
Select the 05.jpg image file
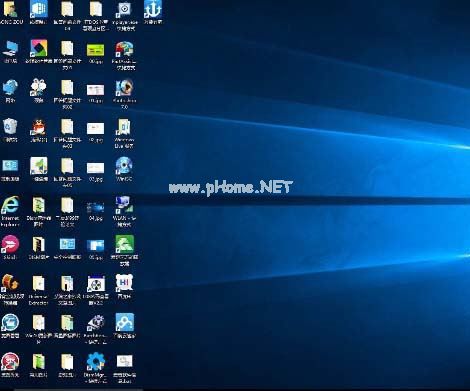(x=96, y=245)
